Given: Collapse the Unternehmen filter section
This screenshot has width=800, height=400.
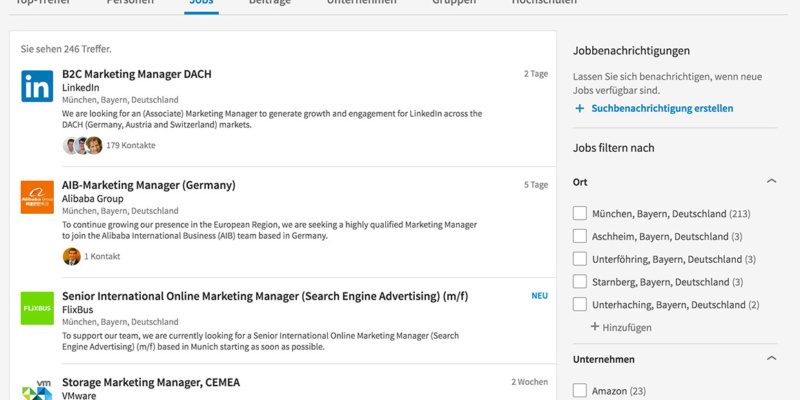Looking at the screenshot, I should (x=771, y=359).
